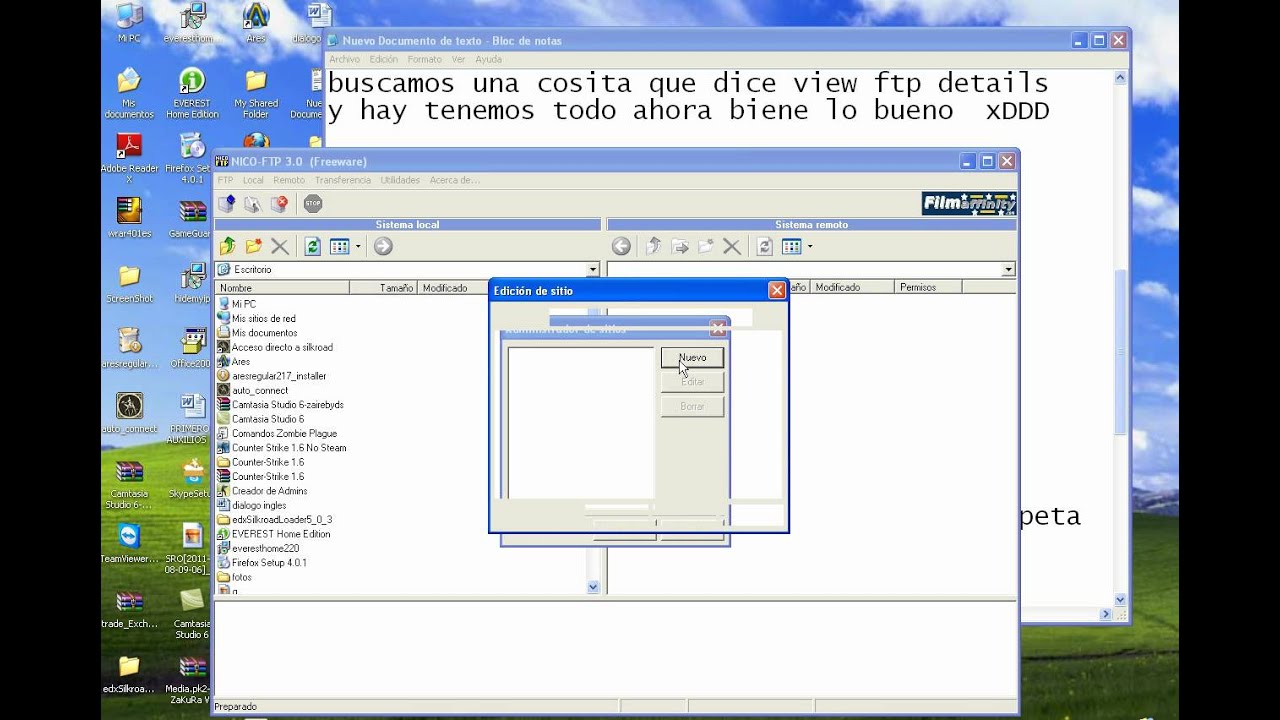Open My Shared Folder on desktop
Screen dimensions: 1280x720
click(256, 93)
